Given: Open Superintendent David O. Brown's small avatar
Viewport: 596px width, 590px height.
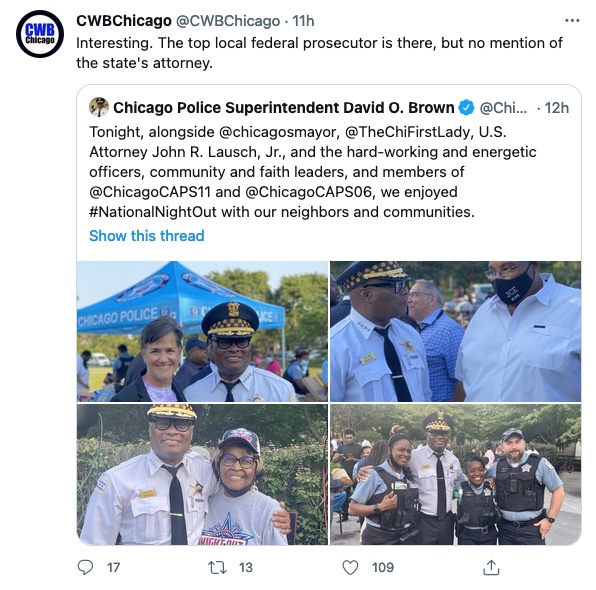Looking at the screenshot, I should 99,107.
